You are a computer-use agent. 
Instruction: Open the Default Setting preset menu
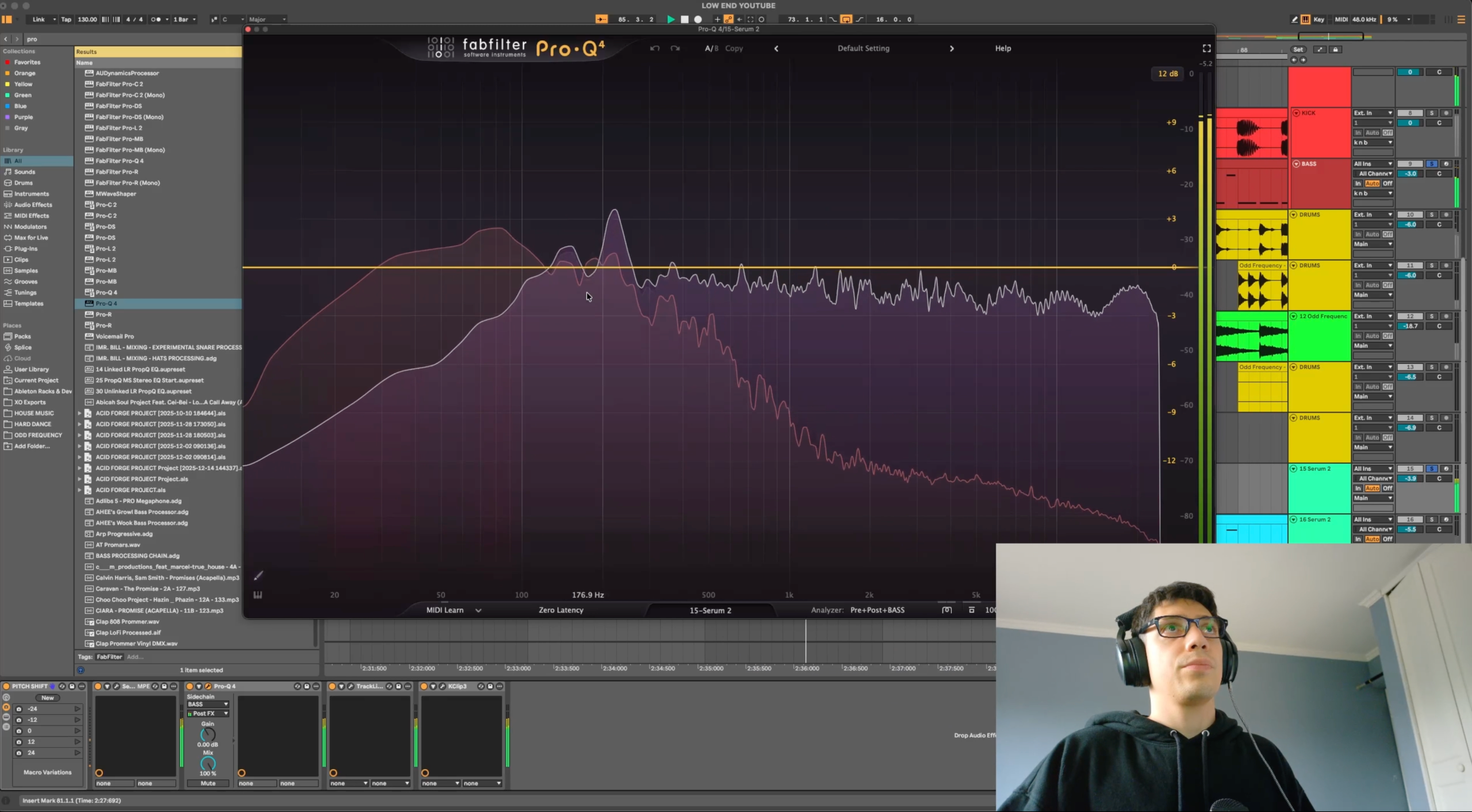click(863, 48)
